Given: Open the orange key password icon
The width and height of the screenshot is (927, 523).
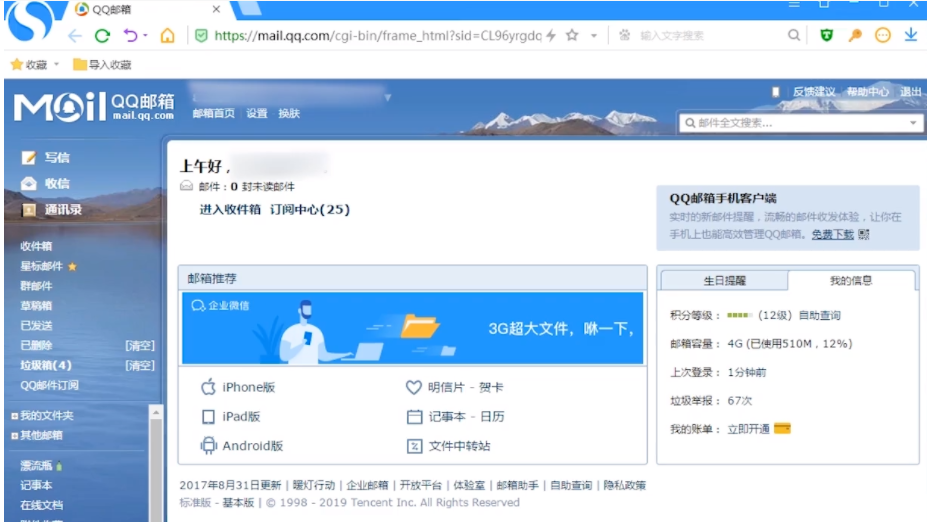Looking at the screenshot, I should point(855,35).
